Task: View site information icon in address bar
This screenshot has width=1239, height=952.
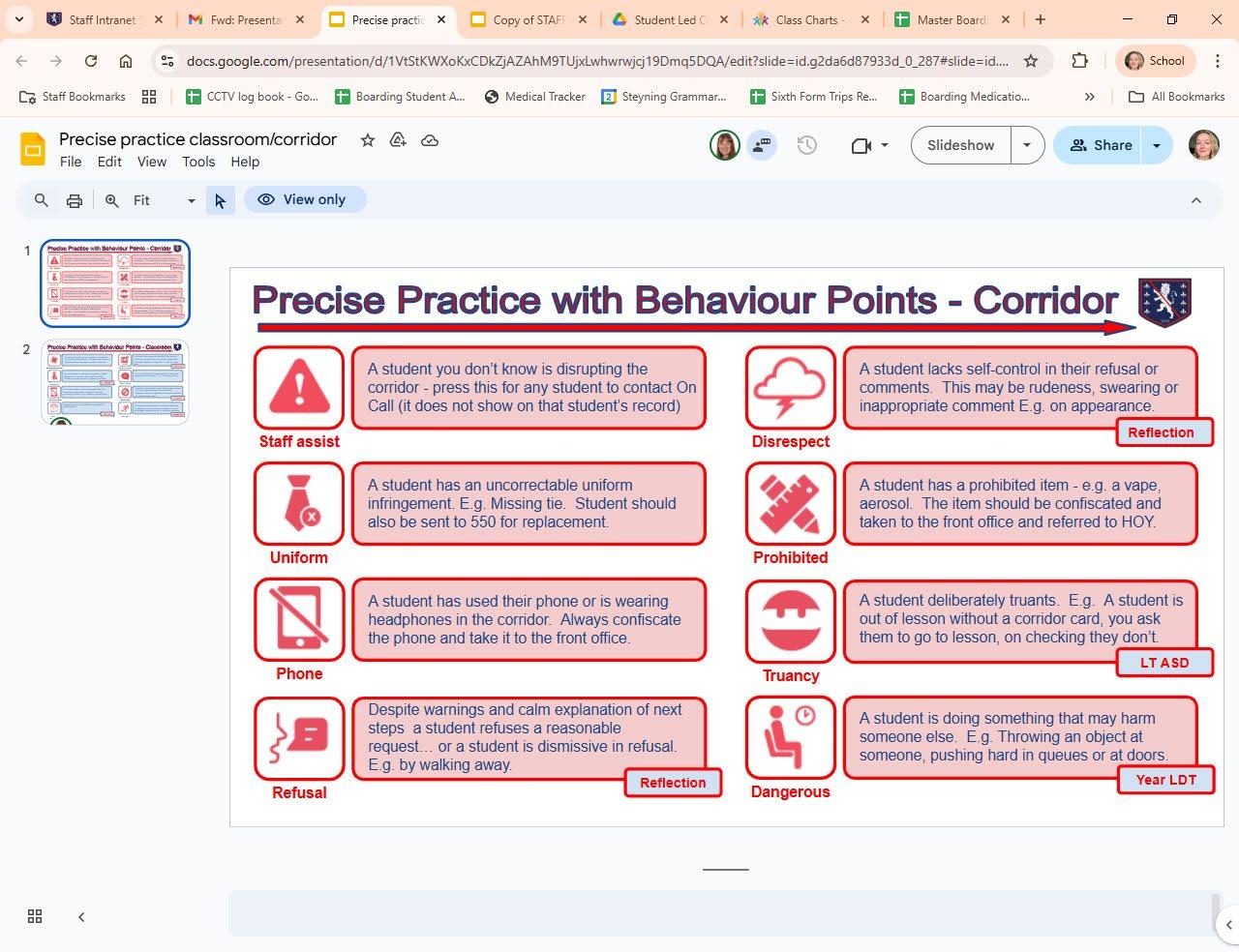Action: click(167, 61)
